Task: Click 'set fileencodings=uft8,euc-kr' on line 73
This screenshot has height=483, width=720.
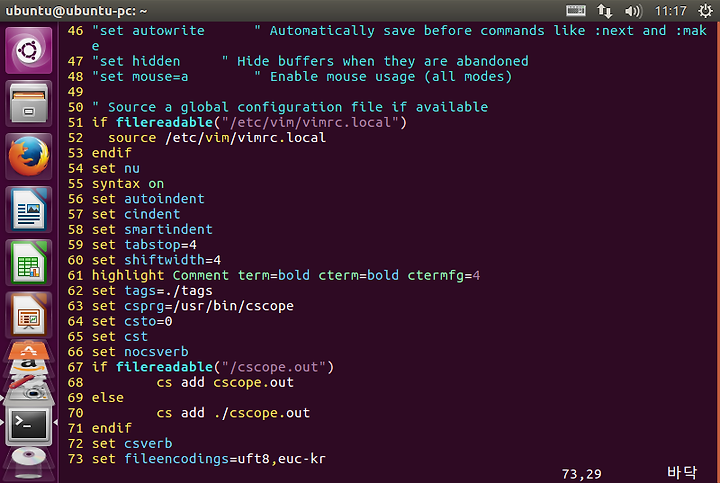Action: (x=208, y=459)
